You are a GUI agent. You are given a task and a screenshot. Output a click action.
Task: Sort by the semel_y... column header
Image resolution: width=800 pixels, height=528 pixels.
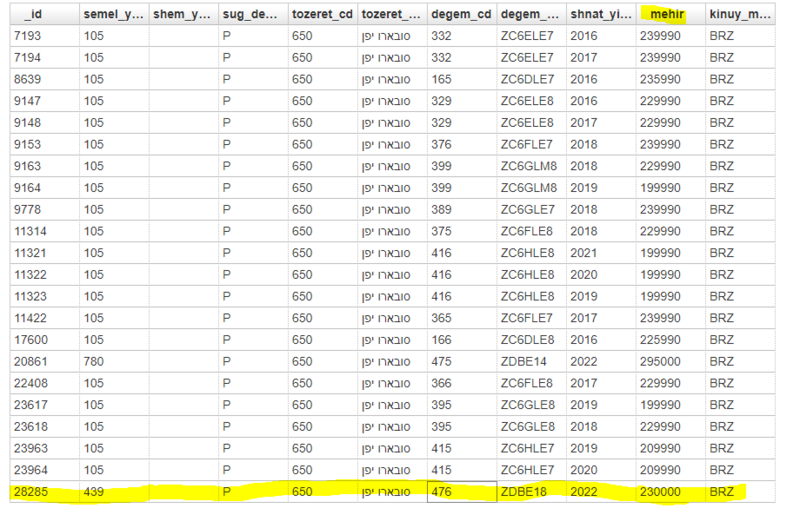tap(114, 14)
